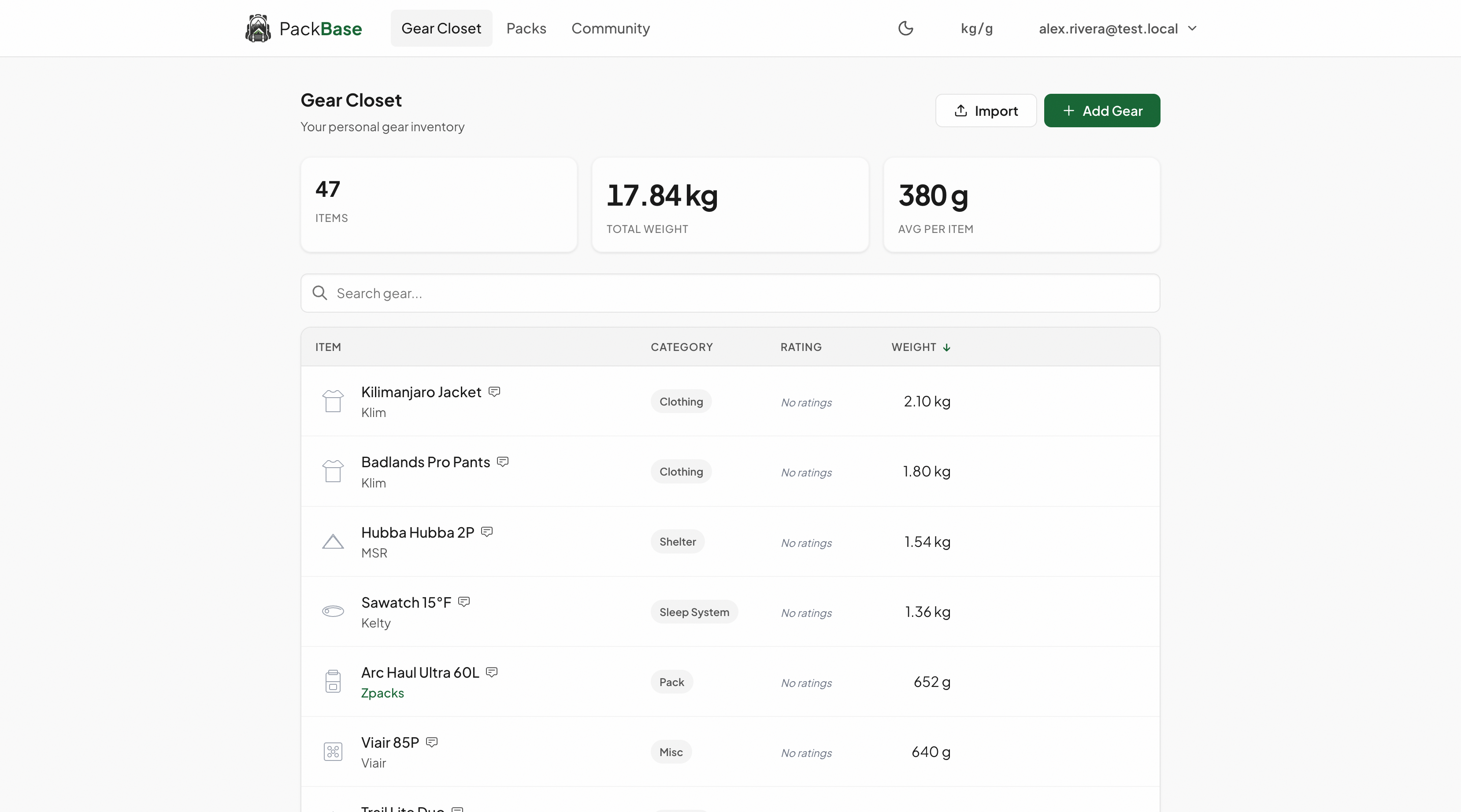The height and width of the screenshot is (812, 1461).
Task: Focus the Search gear input field
Action: [x=730, y=293]
